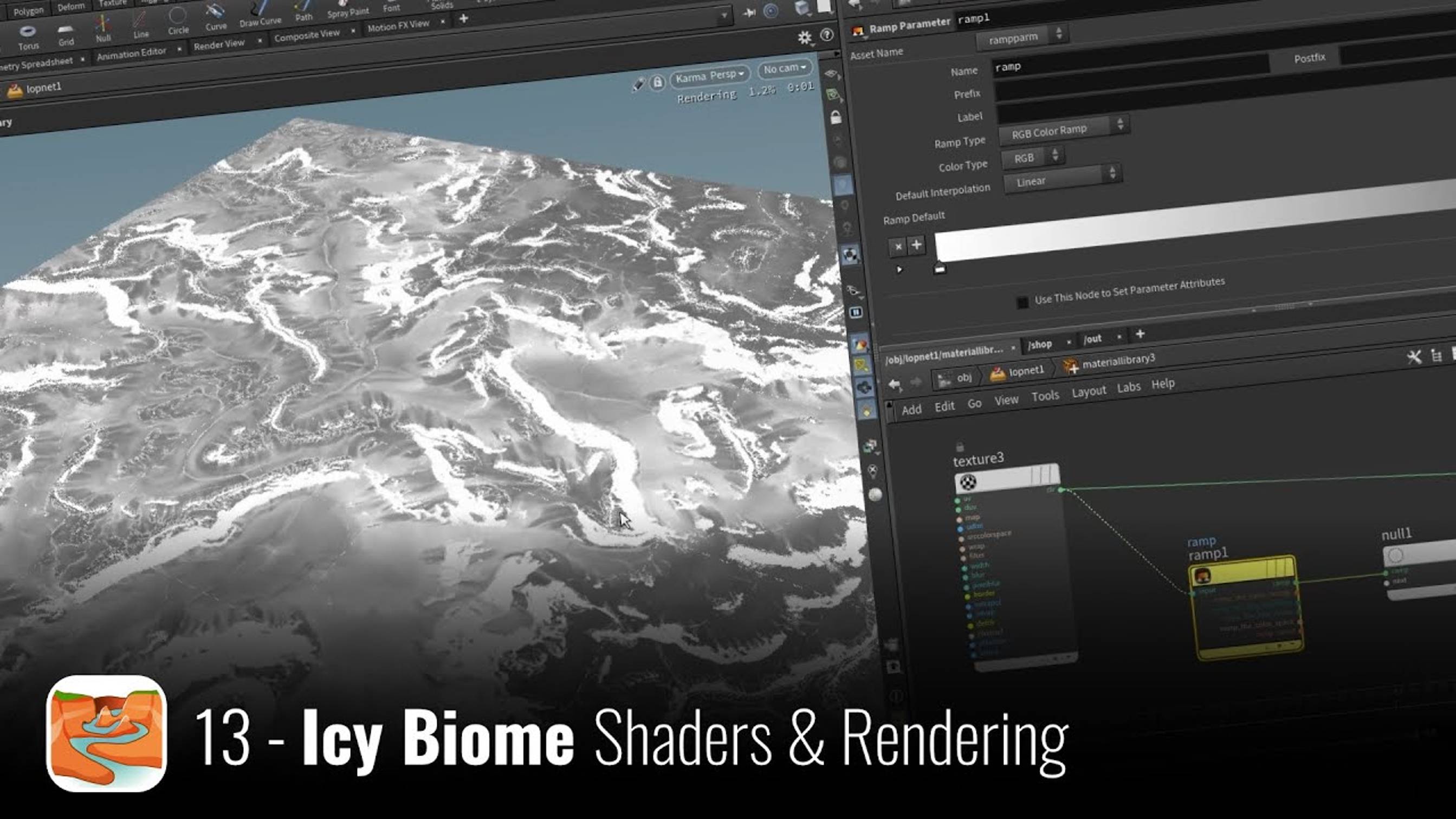Toggle the render pause button in viewport sidebar
The height and width of the screenshot is (819, 1456).
click(856, 312)
